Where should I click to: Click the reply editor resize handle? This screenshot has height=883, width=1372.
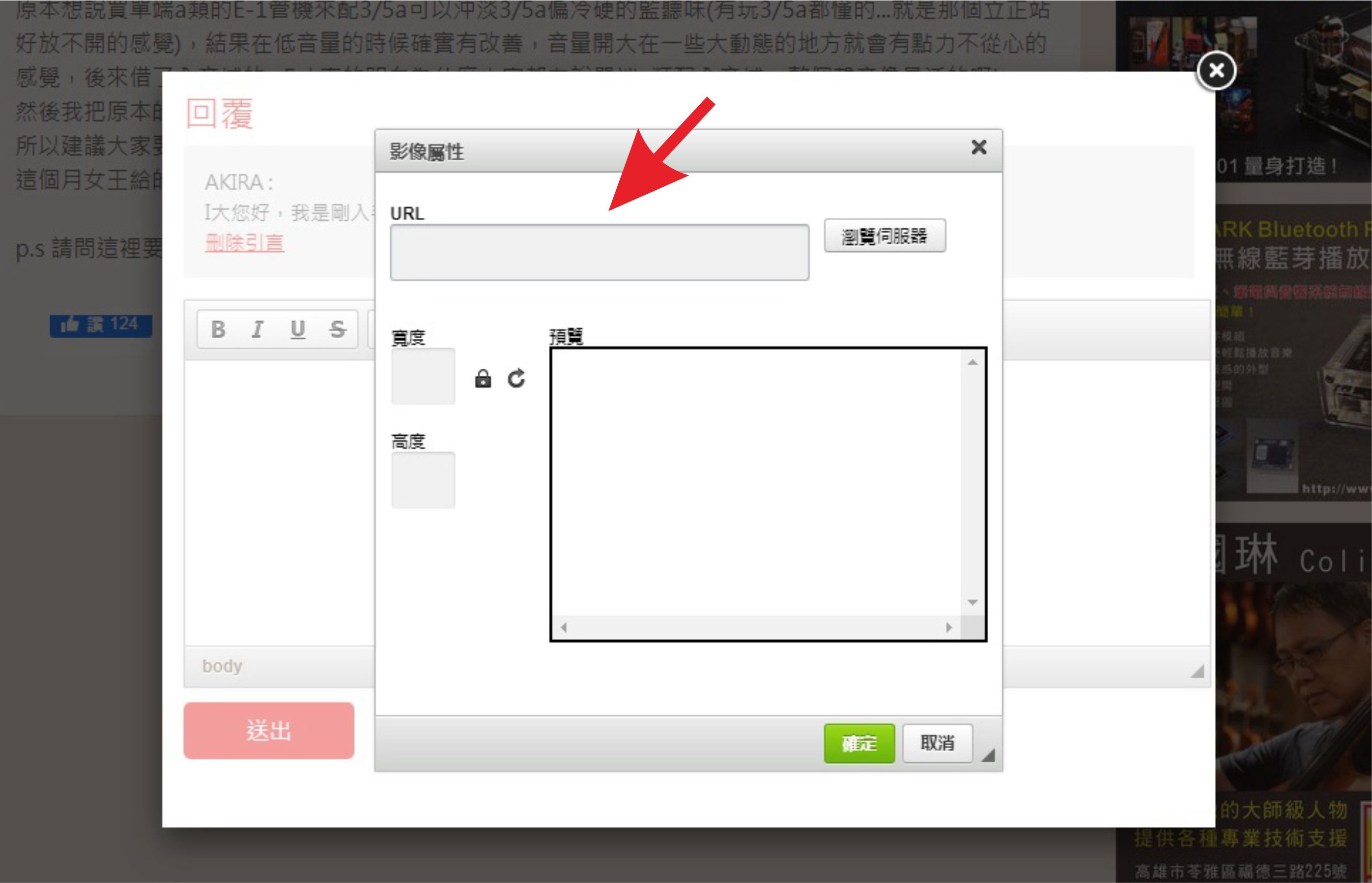tap(1197, 671)
